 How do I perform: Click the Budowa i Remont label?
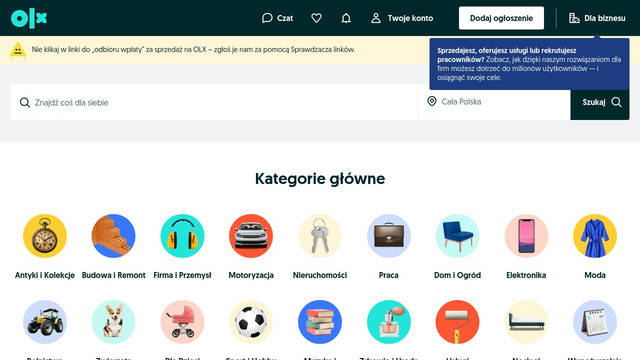pos(113,276)
